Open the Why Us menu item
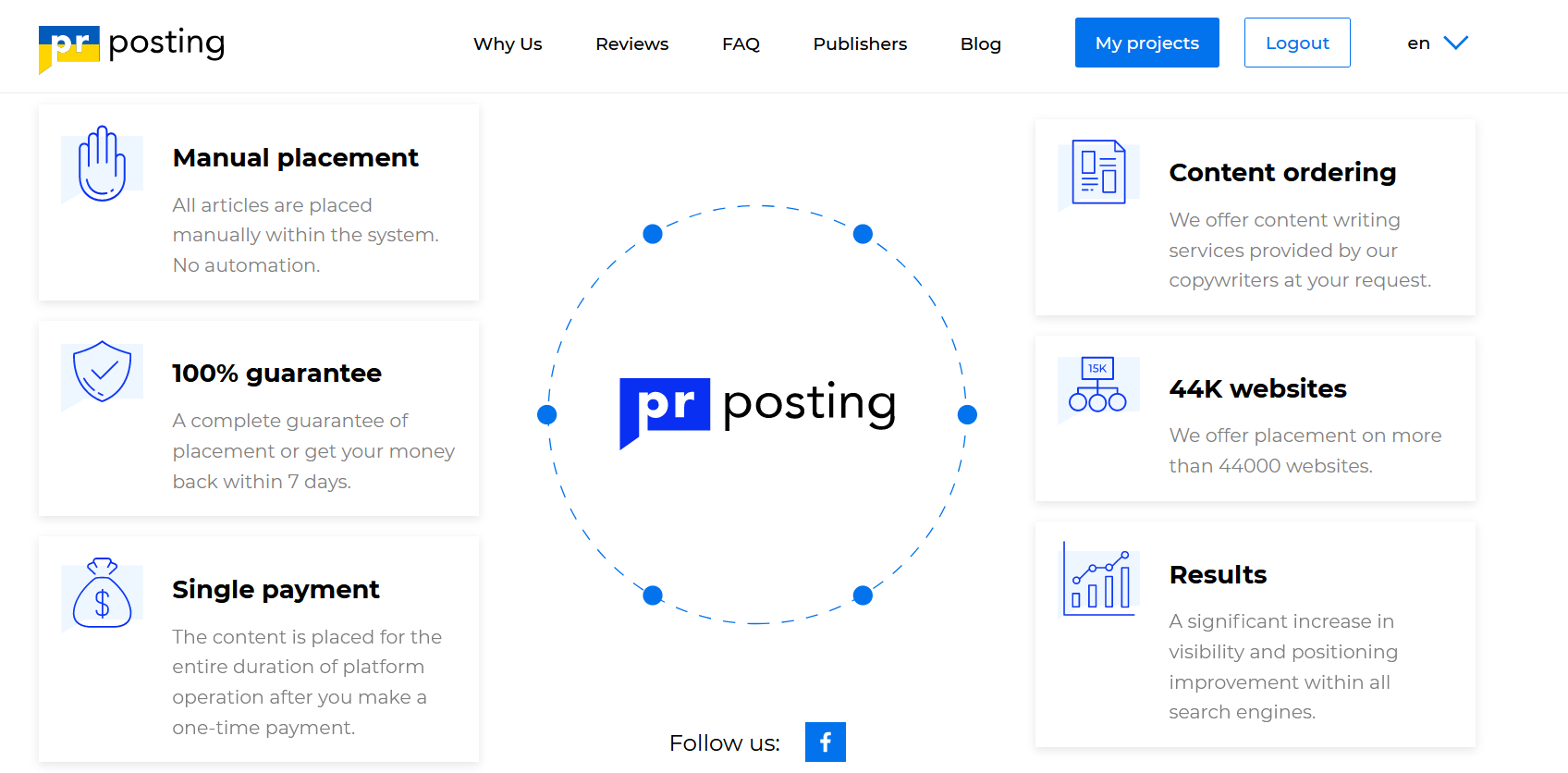 point(508,44)
